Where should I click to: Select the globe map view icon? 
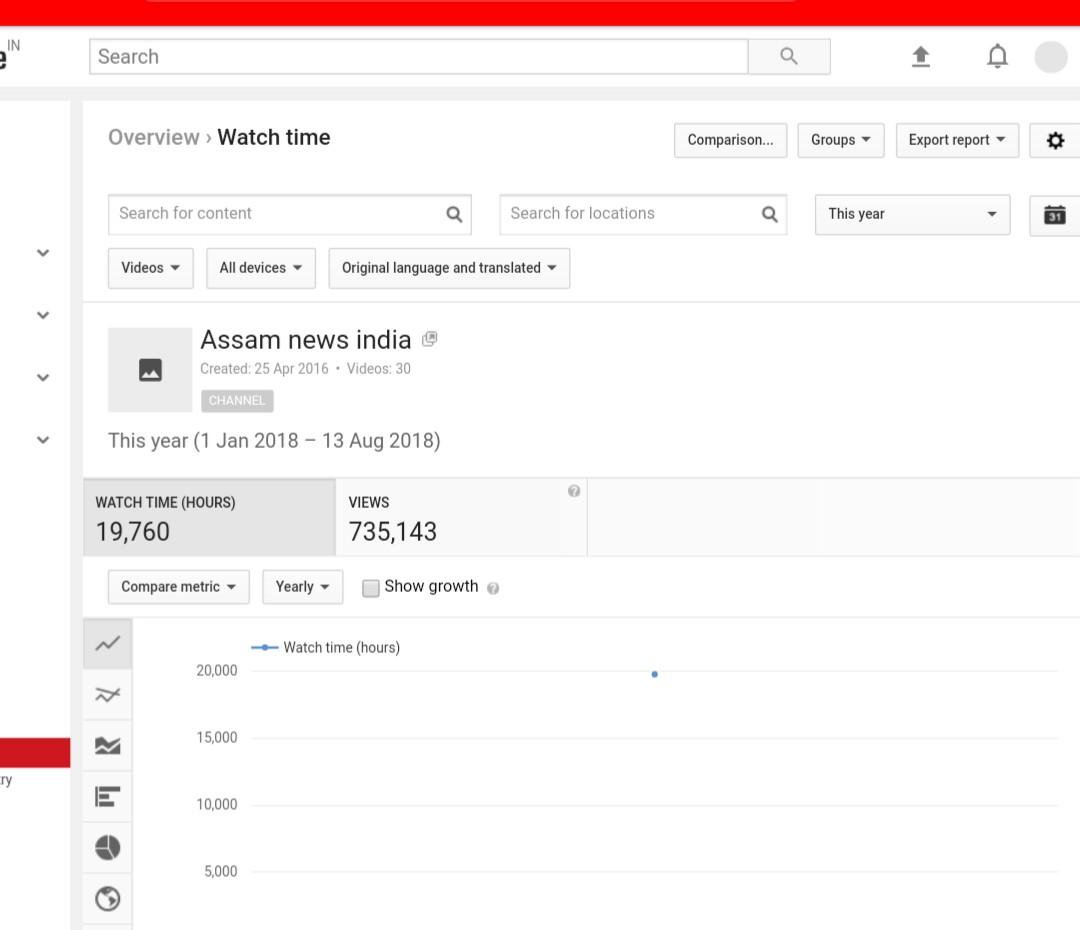[107, 898]
